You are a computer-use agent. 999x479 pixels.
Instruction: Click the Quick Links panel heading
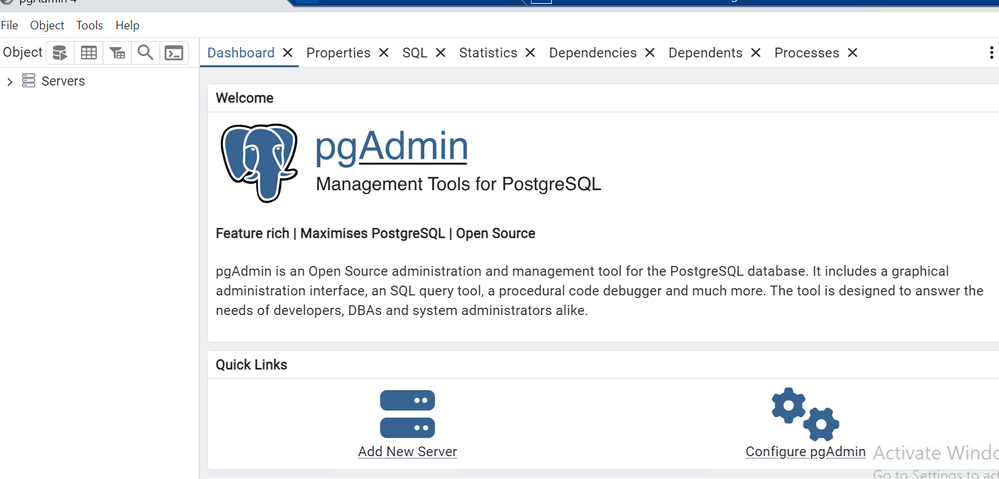point(251,365)
